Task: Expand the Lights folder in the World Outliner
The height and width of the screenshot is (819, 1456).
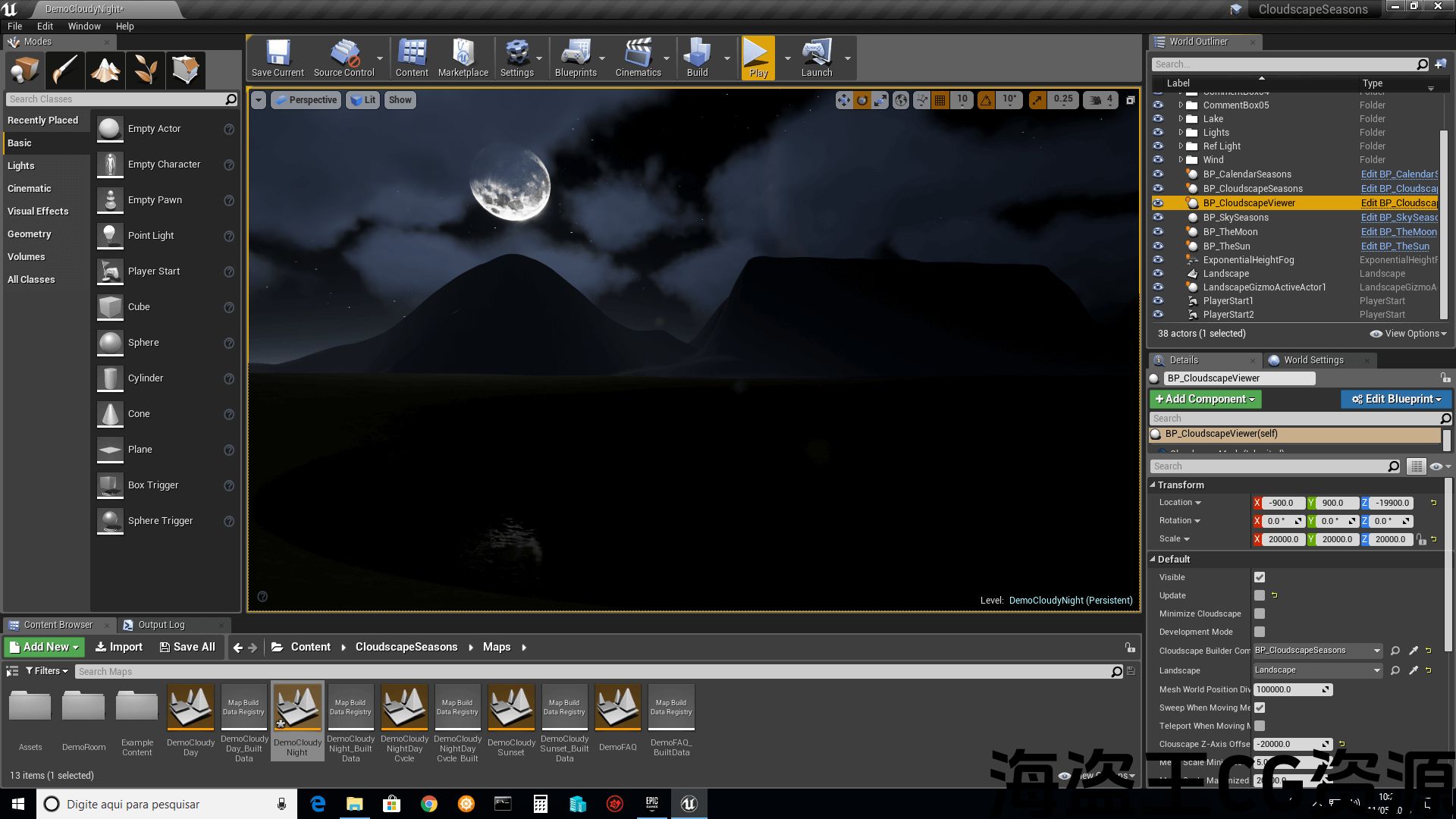Action: point(1181,133)
